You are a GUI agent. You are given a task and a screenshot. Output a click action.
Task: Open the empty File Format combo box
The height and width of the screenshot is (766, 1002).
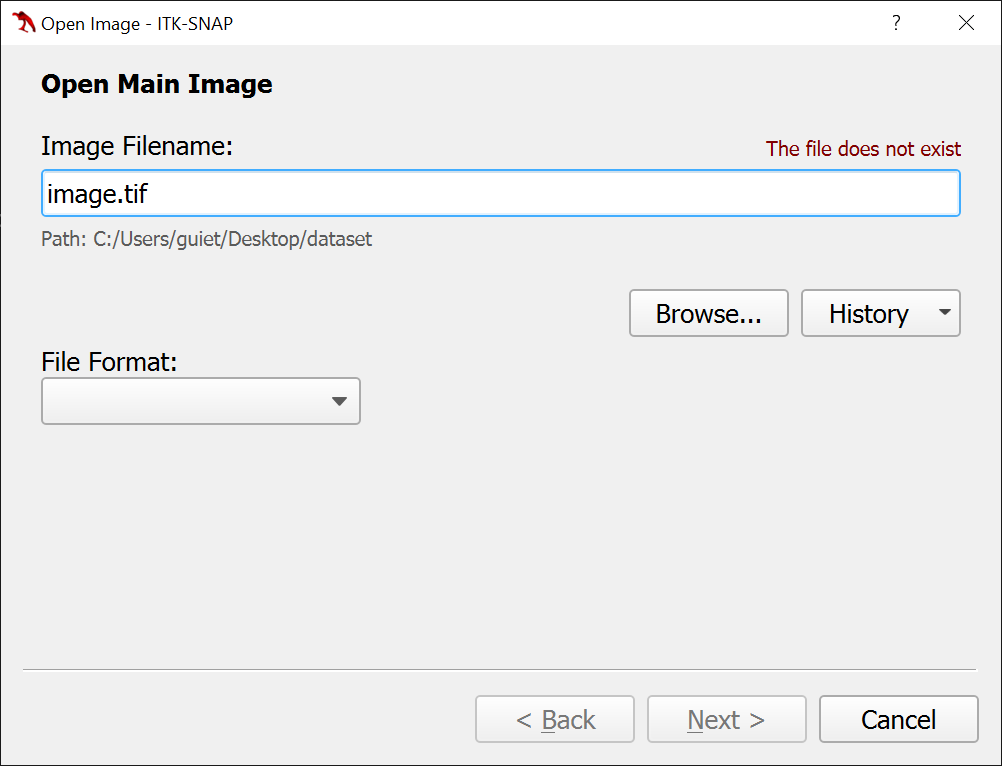pos(200,401)
